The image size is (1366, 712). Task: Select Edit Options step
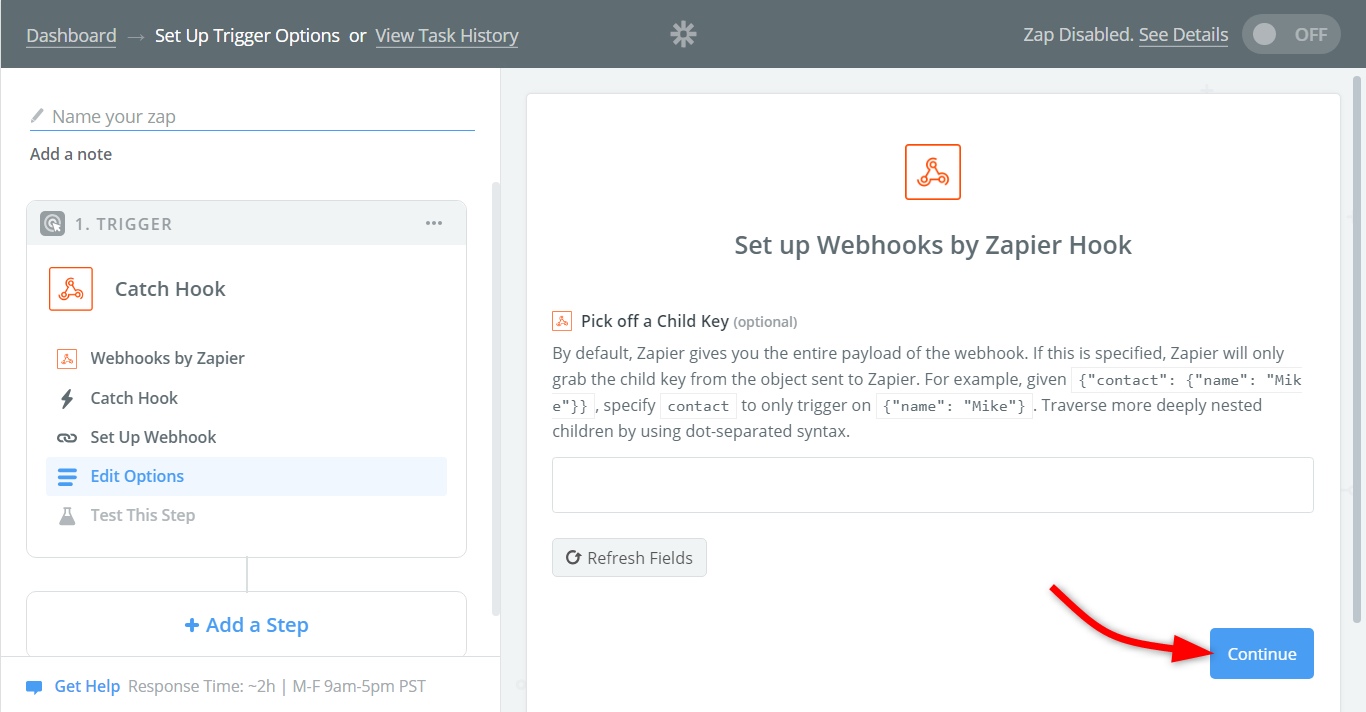point(246,477)
